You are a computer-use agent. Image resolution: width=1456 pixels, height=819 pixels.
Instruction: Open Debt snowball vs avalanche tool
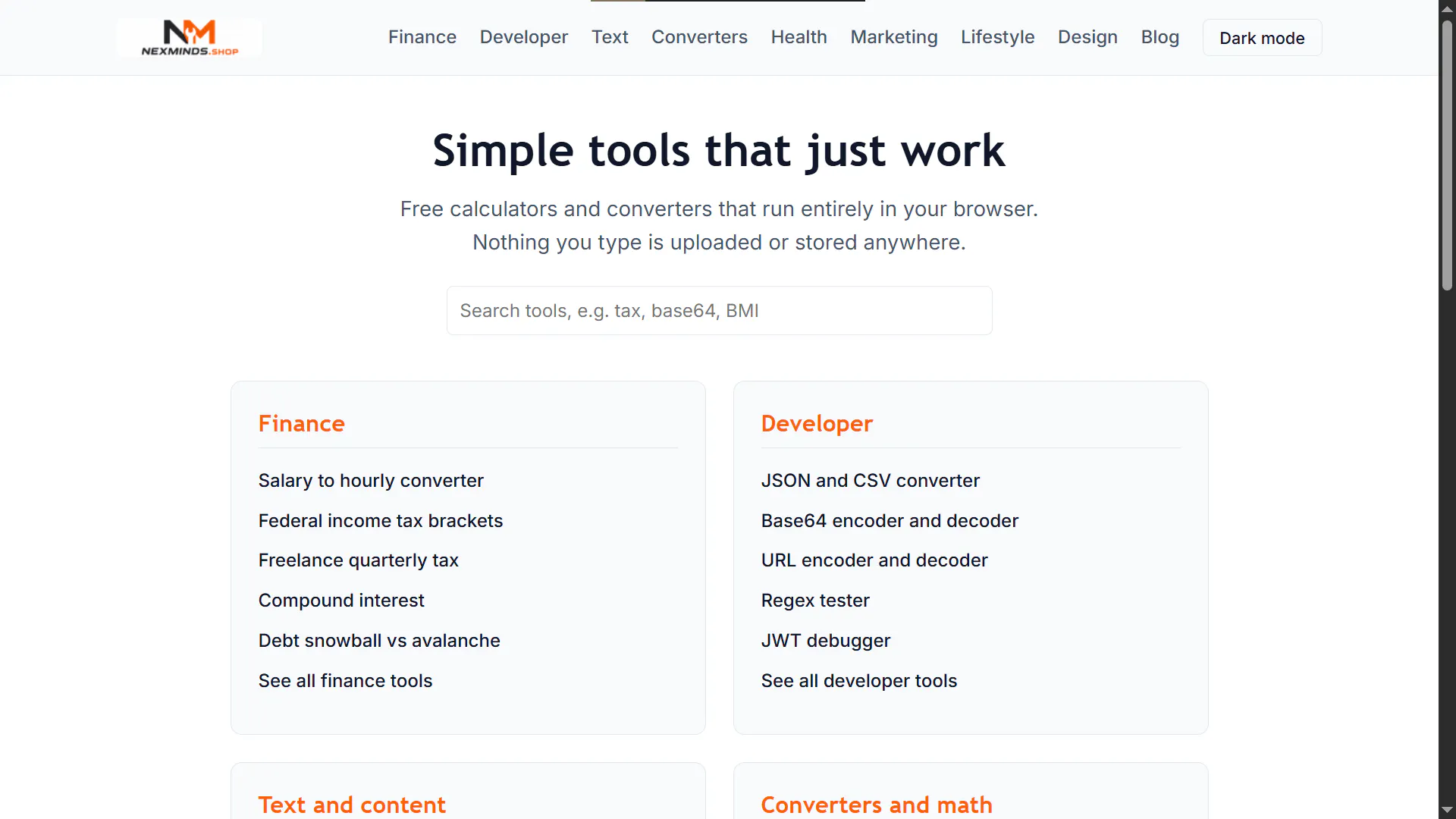(379, 641)
